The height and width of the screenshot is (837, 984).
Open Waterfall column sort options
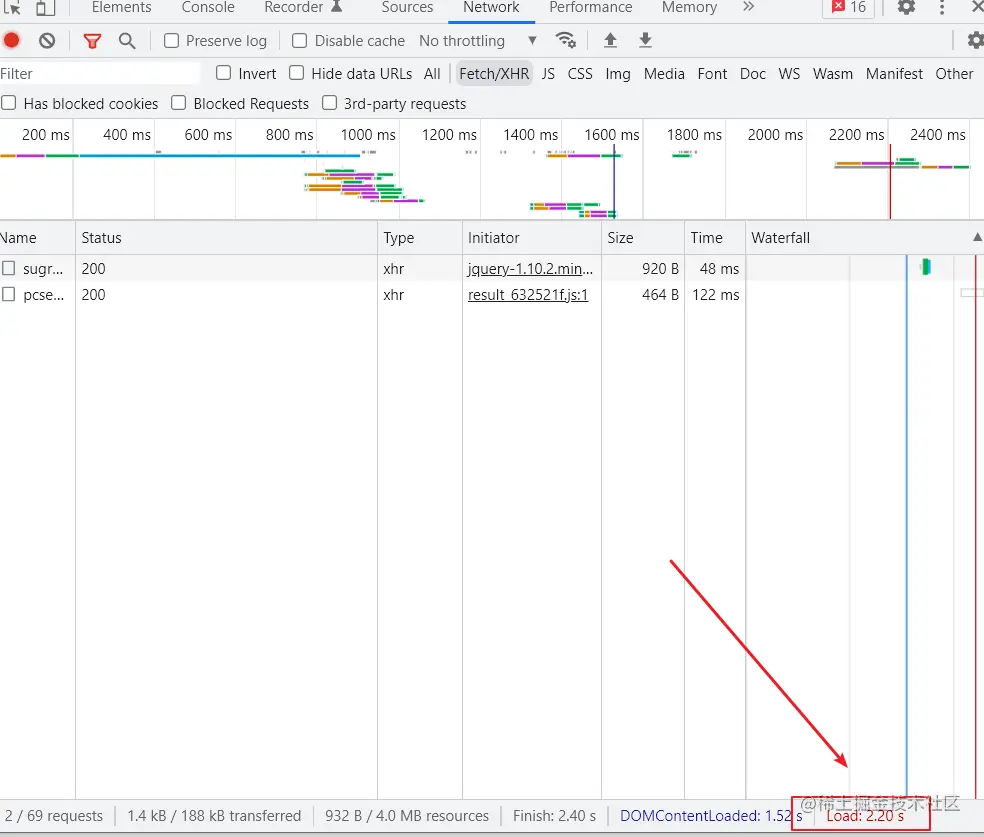click(865, 238)
